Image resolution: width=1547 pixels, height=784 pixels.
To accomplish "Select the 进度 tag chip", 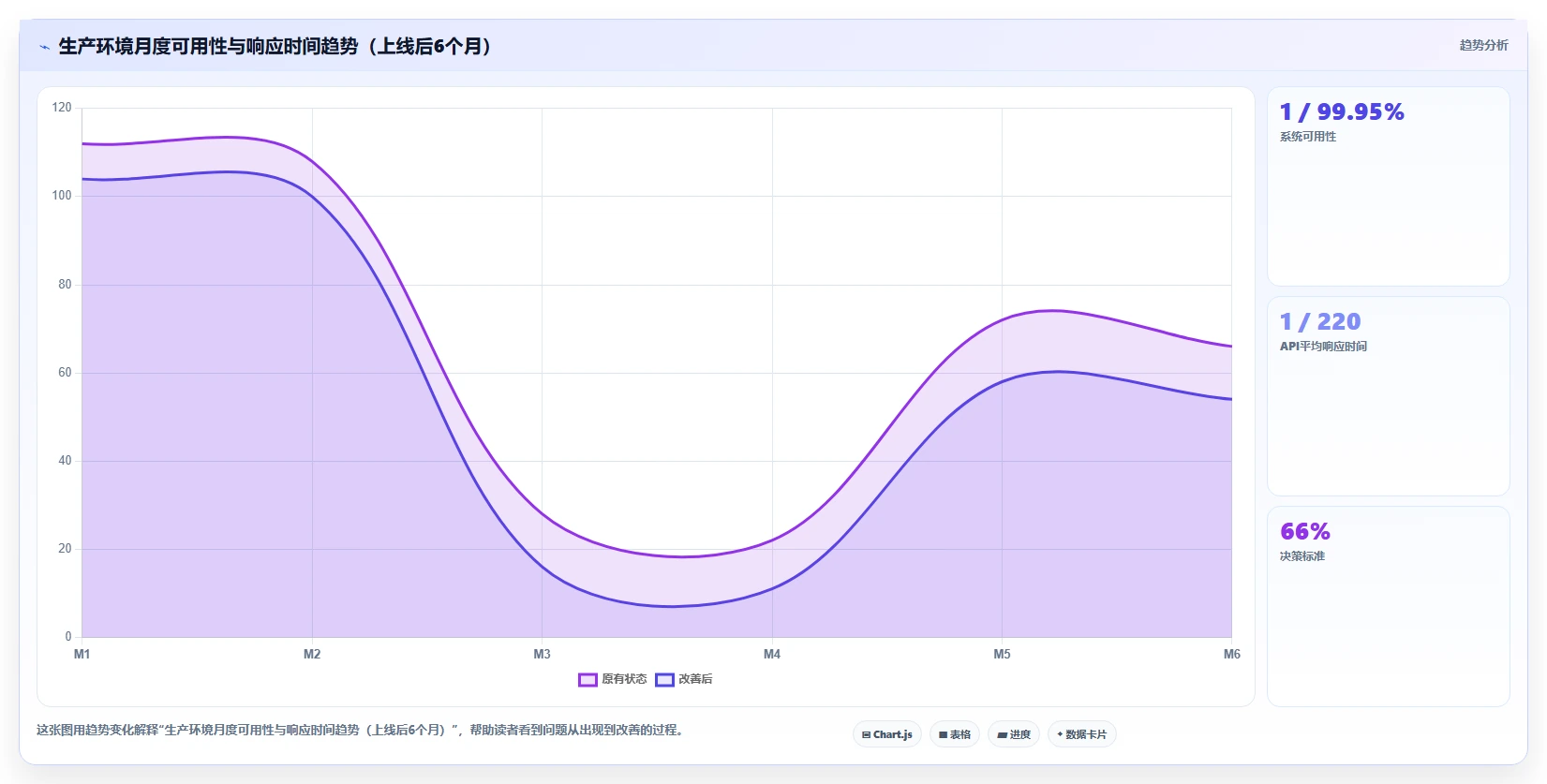I will pos(1014,734).
